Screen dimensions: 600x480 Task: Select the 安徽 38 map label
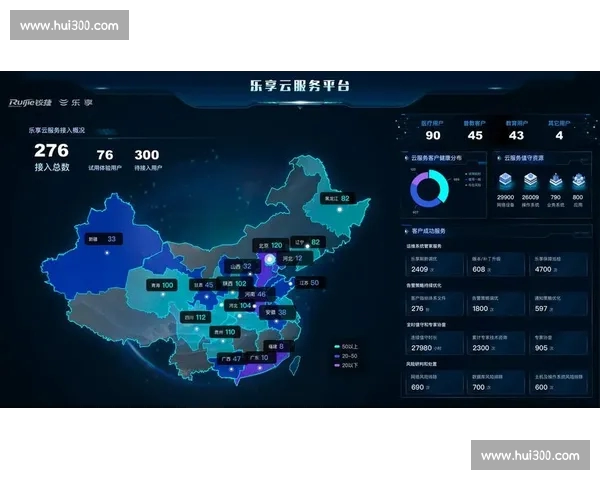(x=276, y=312)
